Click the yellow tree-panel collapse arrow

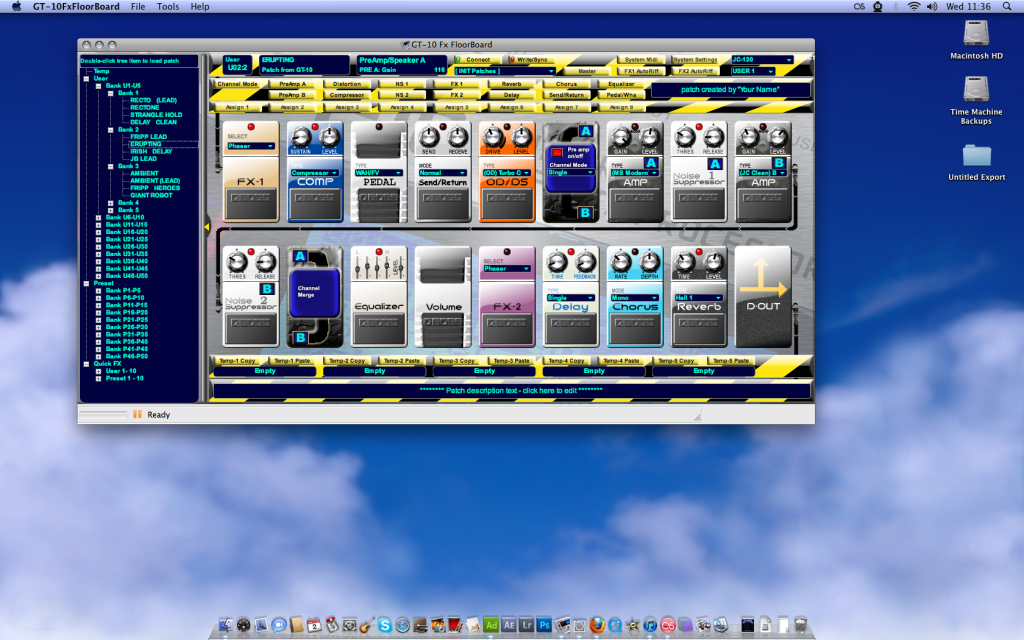(206, 227)
